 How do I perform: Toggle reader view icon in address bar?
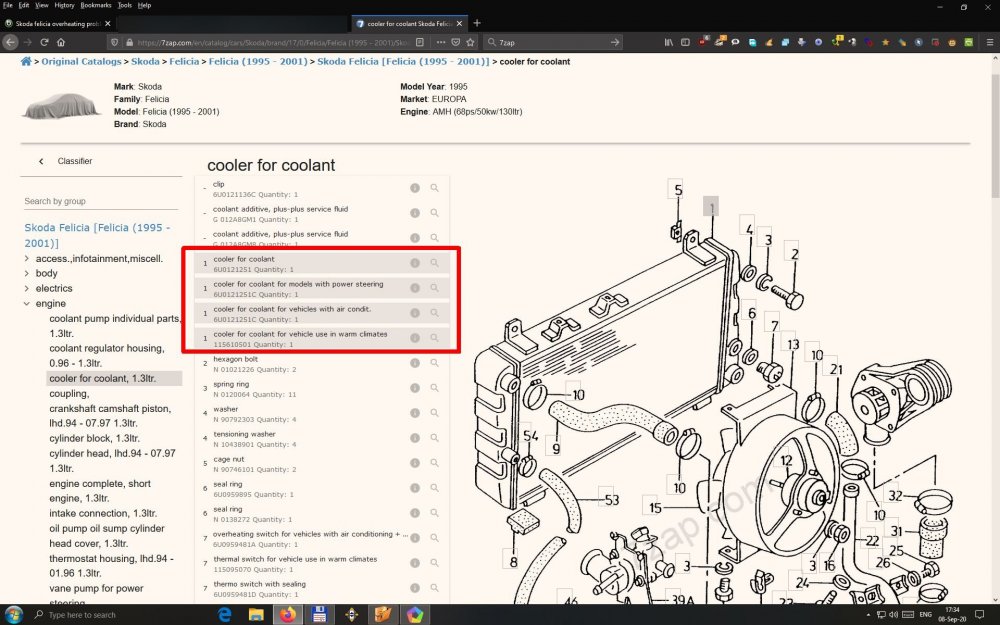pos(420,42)
